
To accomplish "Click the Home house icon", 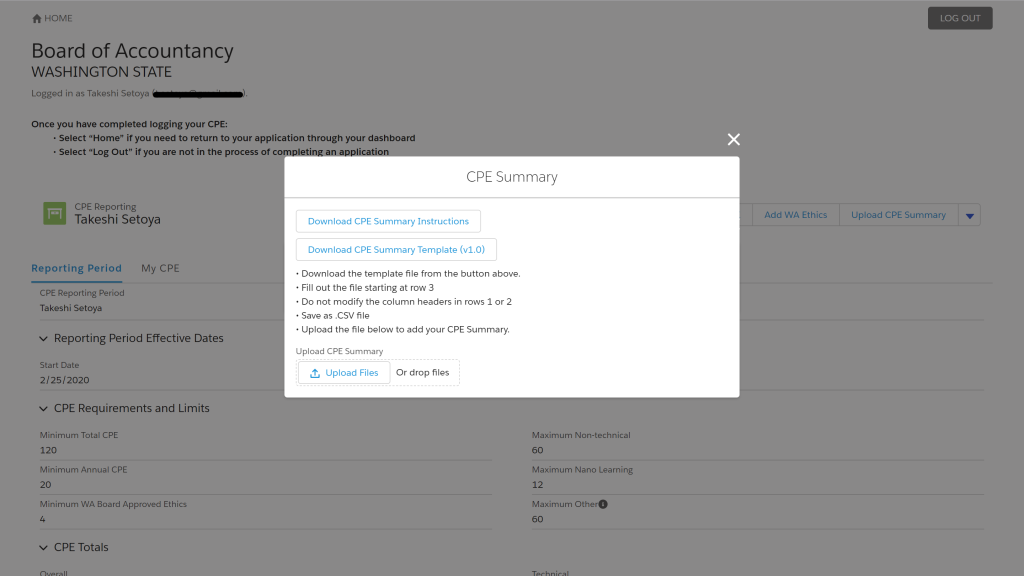I will (x=37, y=18).
